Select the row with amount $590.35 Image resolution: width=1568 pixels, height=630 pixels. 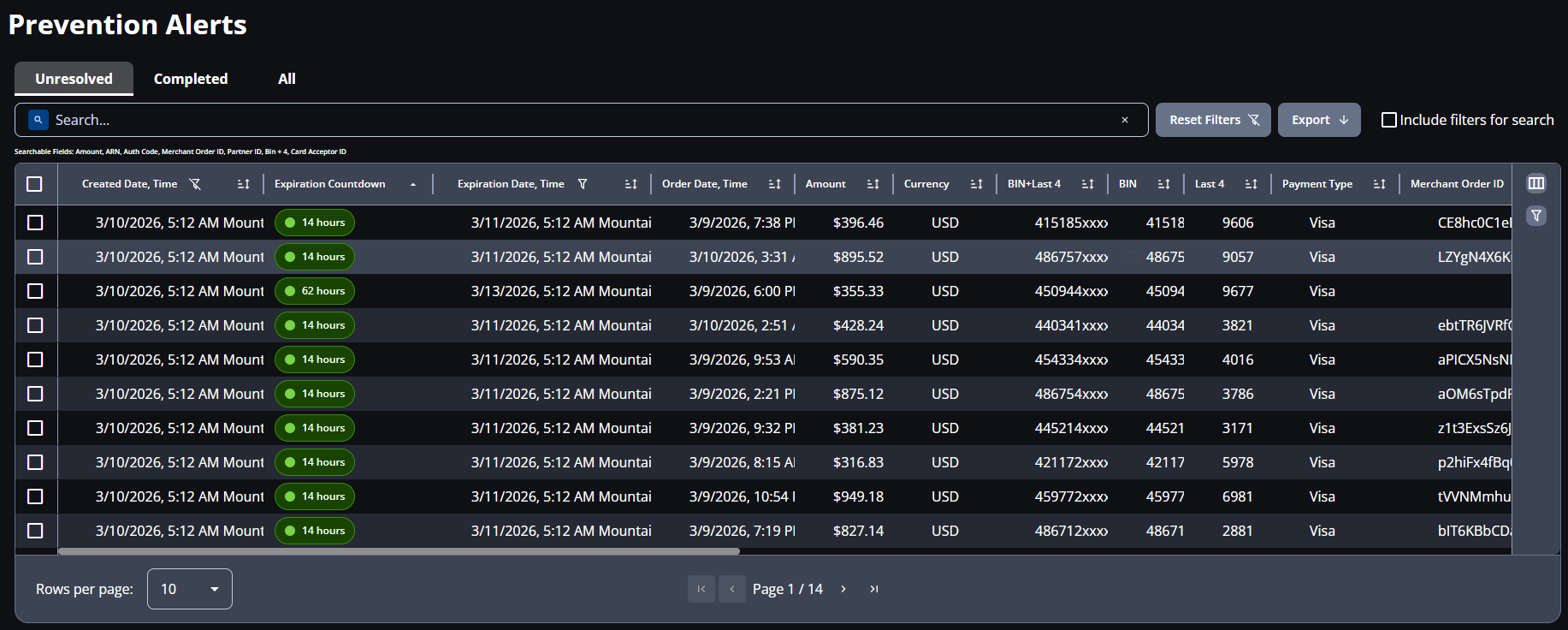pyautogui.click(x=35, y=360)
